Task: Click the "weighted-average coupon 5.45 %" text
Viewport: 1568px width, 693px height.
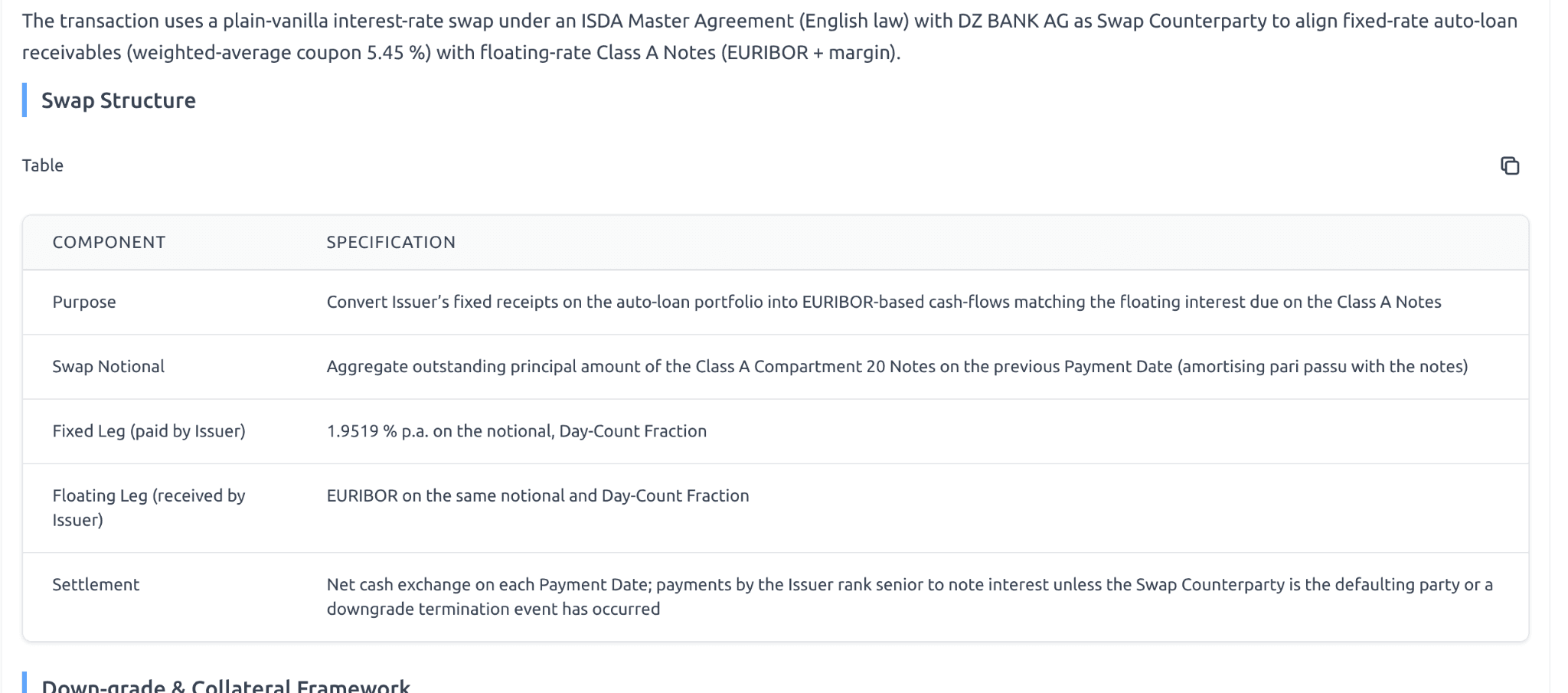Action: point(279,53)
